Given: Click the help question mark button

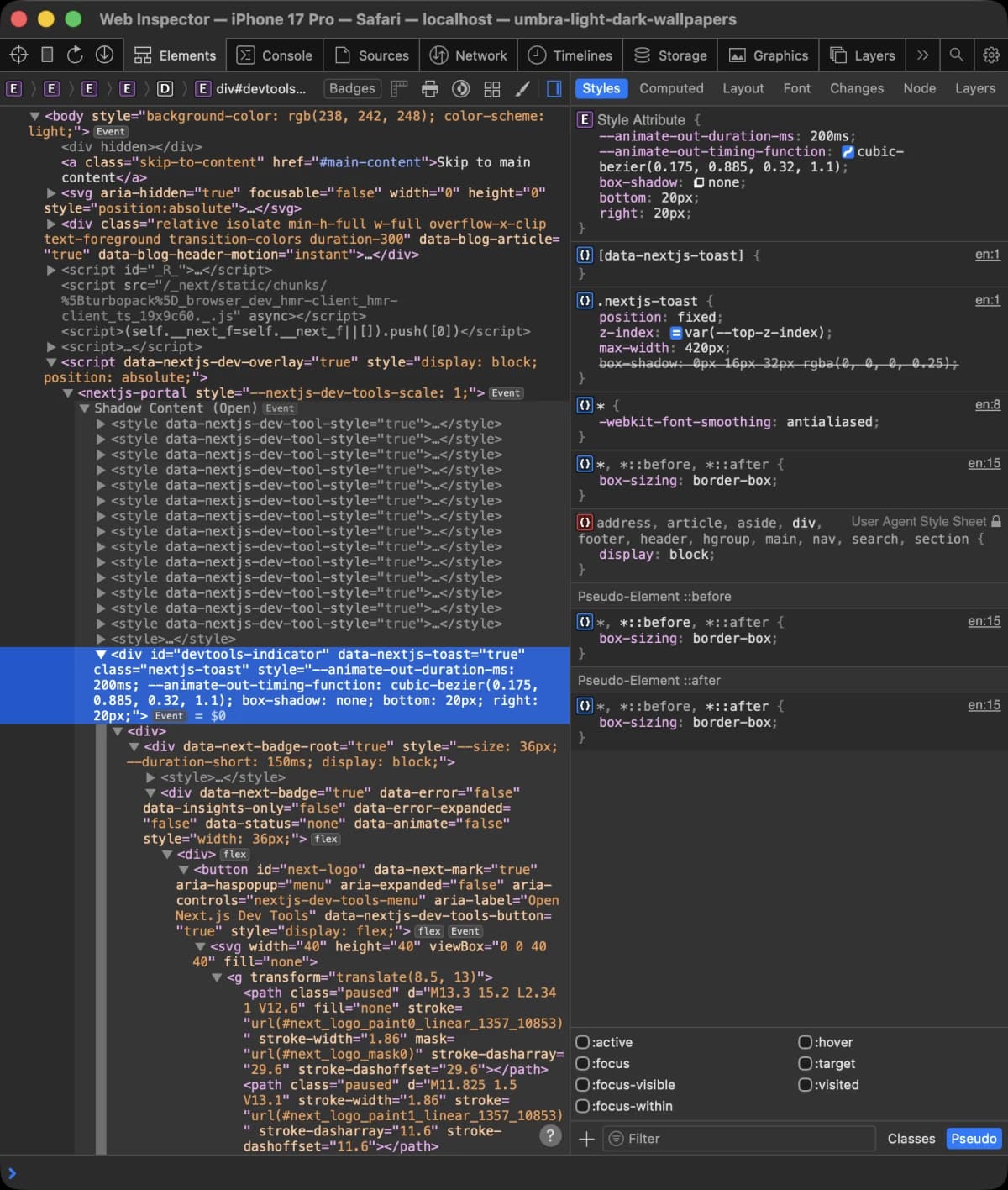Looking at the screenshot, I should tap(550, 1136).
